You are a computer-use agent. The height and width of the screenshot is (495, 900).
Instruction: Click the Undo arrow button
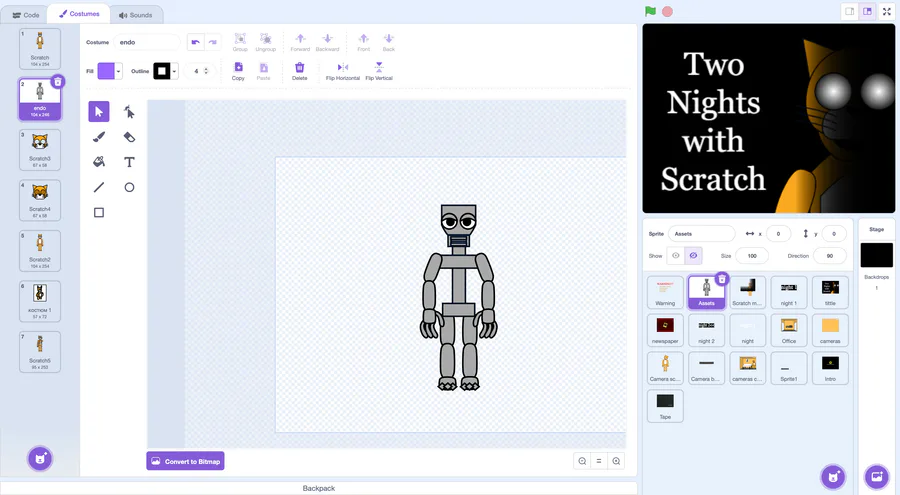pyautogui.click(x=196, y=42)
